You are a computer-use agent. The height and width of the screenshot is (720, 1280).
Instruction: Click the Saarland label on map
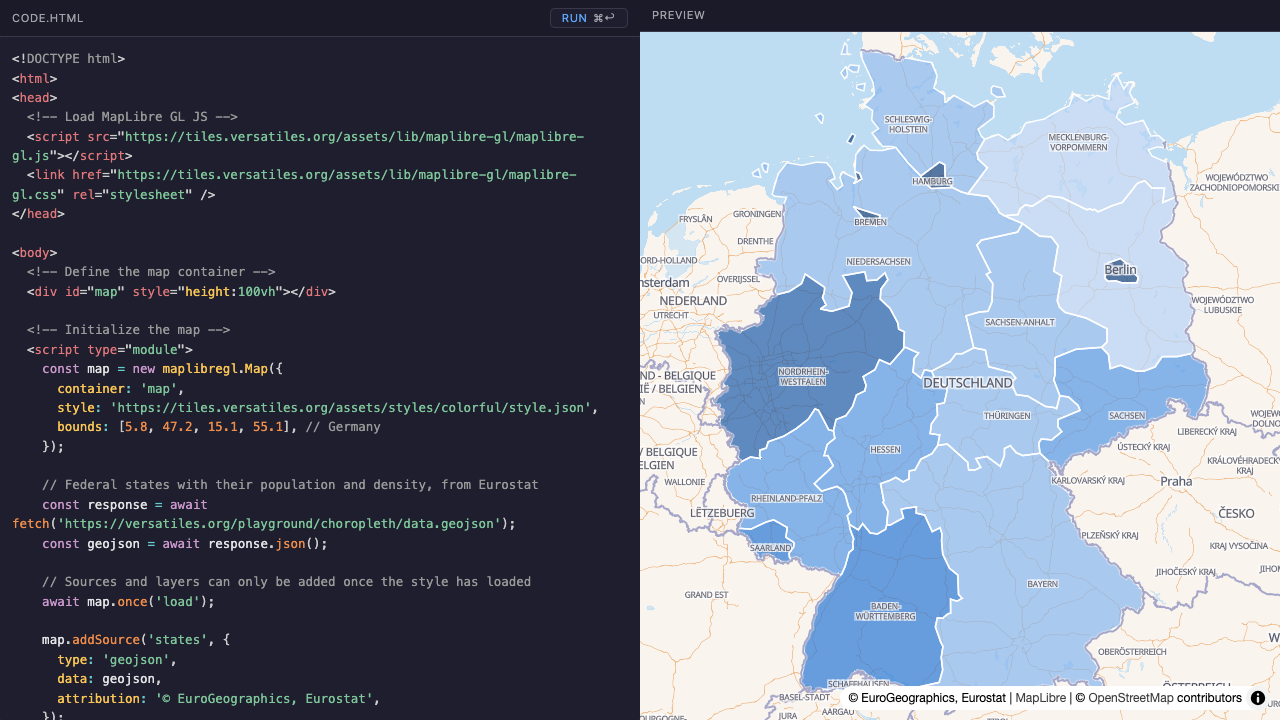[770, 548]
